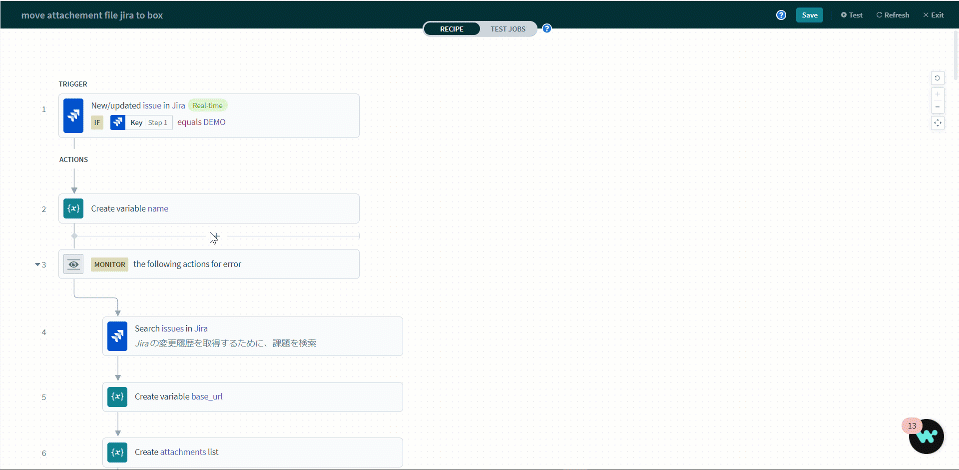Open Create variable base_url step
Screen dimensions: 959x470
point(253,397)
